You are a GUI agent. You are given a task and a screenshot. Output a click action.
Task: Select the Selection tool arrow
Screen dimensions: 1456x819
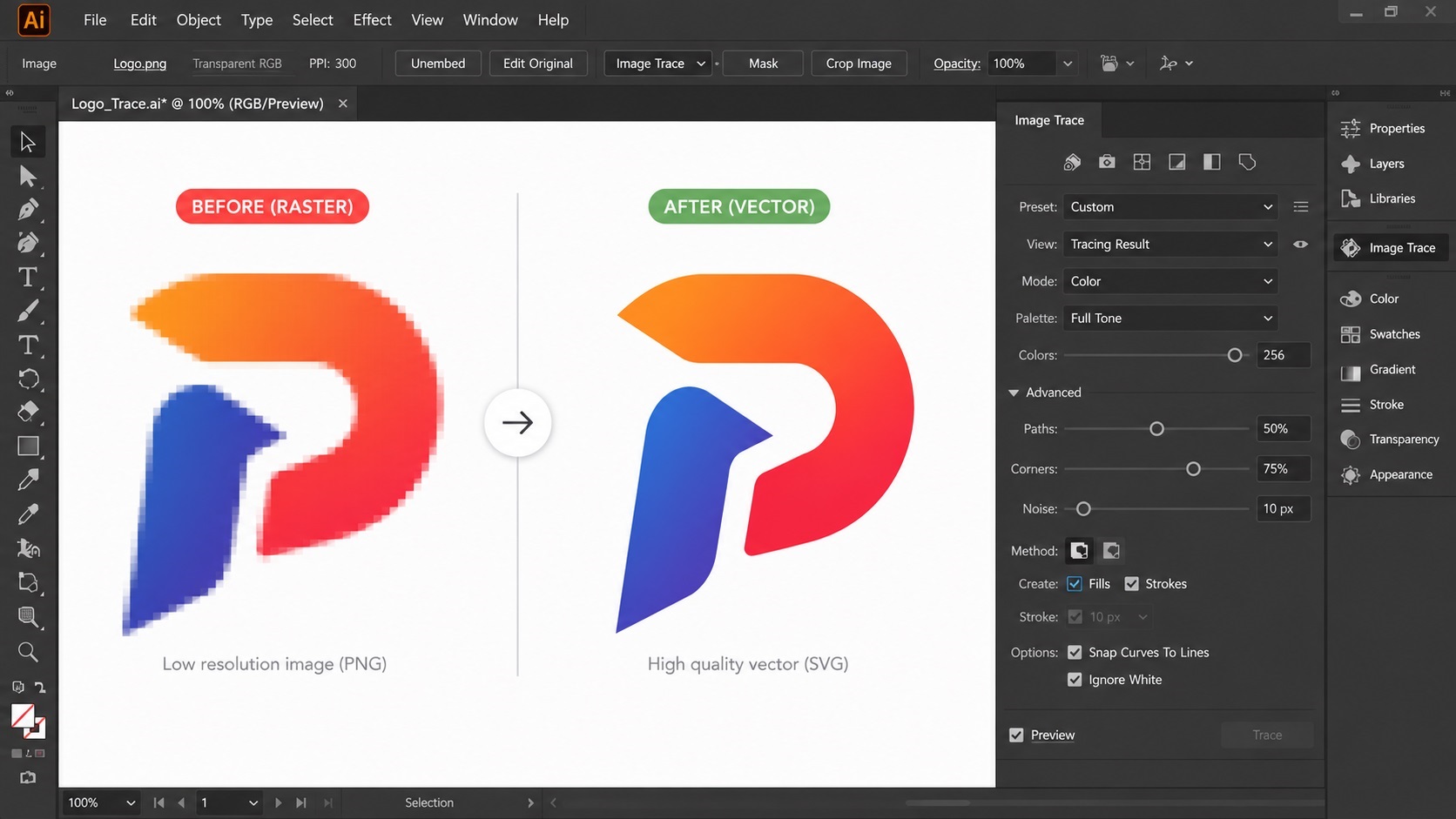(28, 141)
